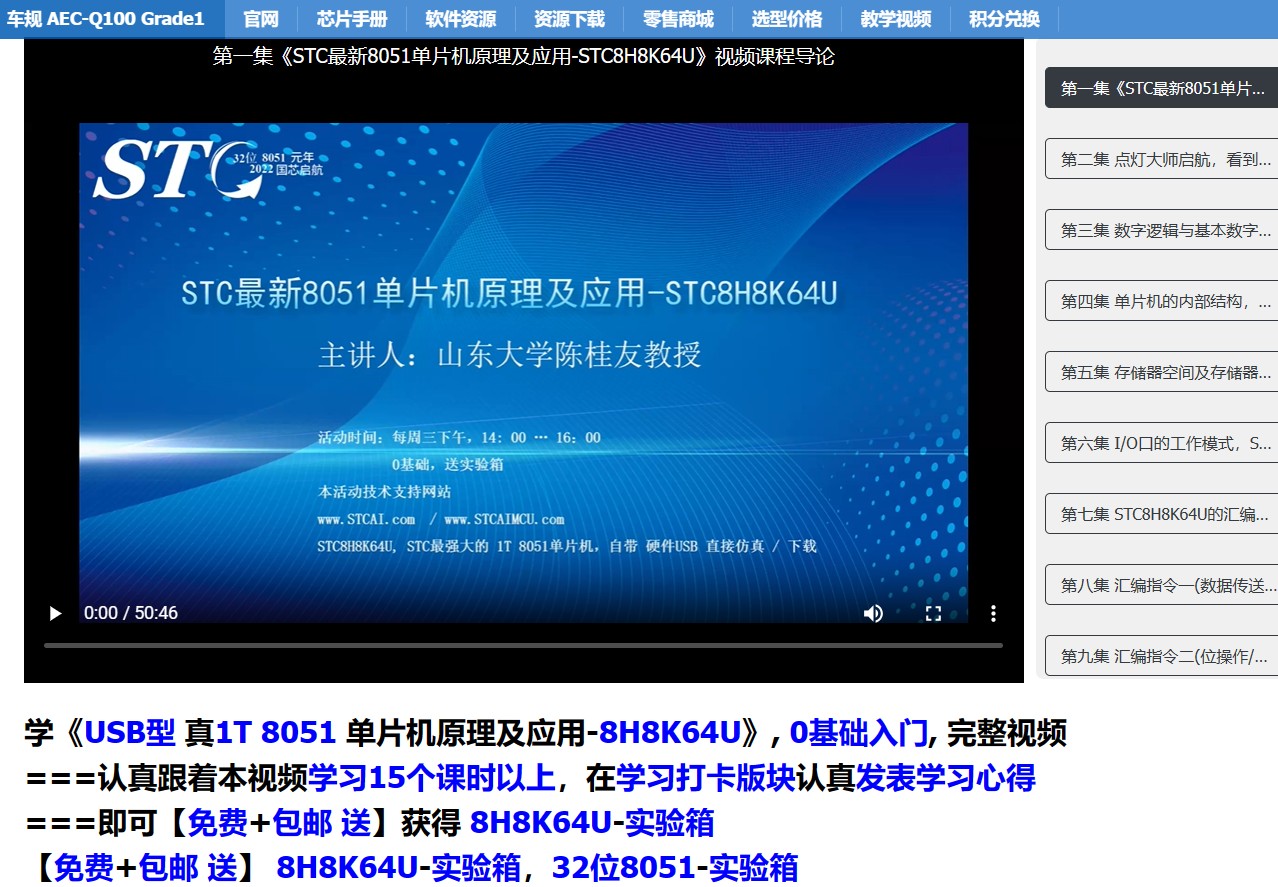Click the link USB型 真1T 8051
The image size is (1278, 887).
pyautogui.click(x=210, y=733)
